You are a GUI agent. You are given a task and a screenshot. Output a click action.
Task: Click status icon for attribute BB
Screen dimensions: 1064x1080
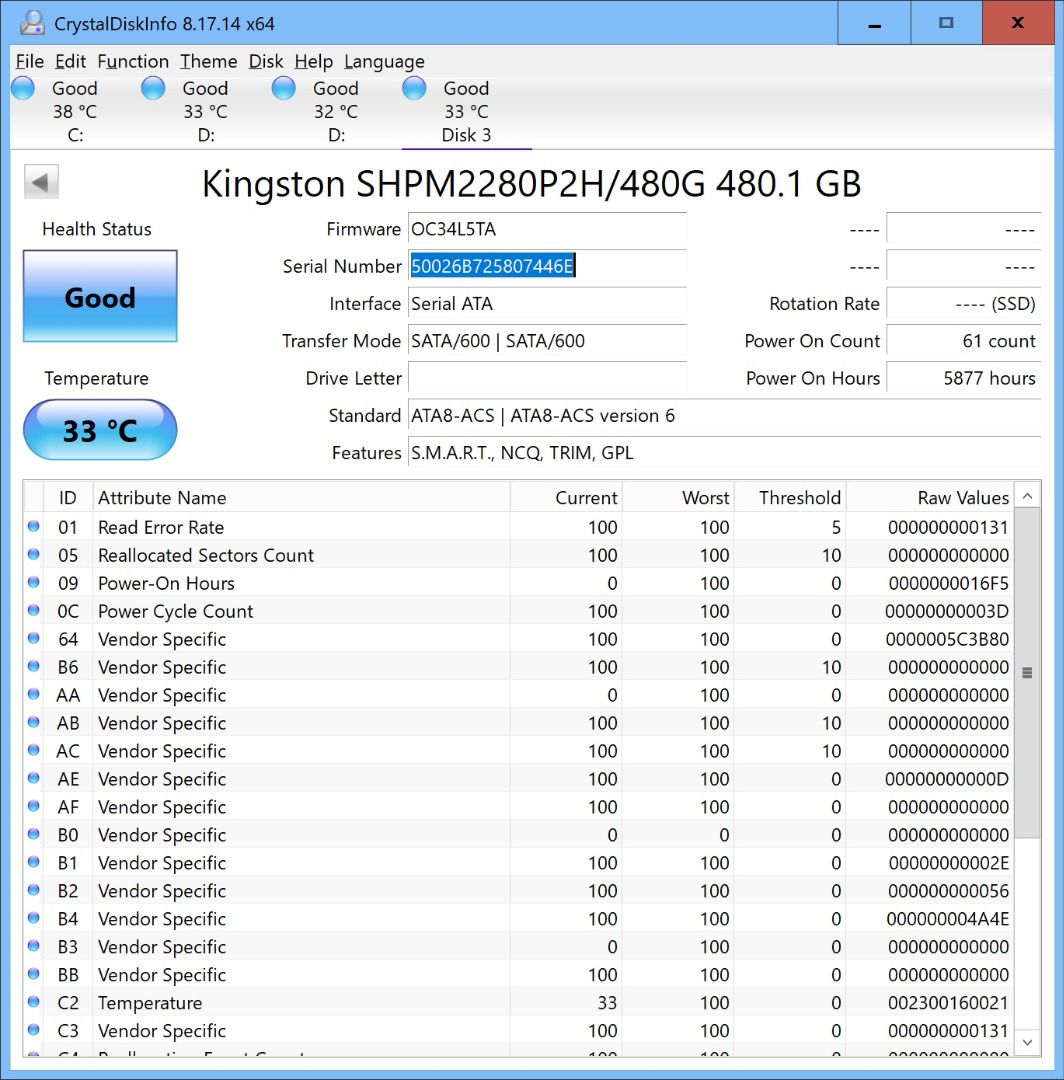(x=33, y=974)
